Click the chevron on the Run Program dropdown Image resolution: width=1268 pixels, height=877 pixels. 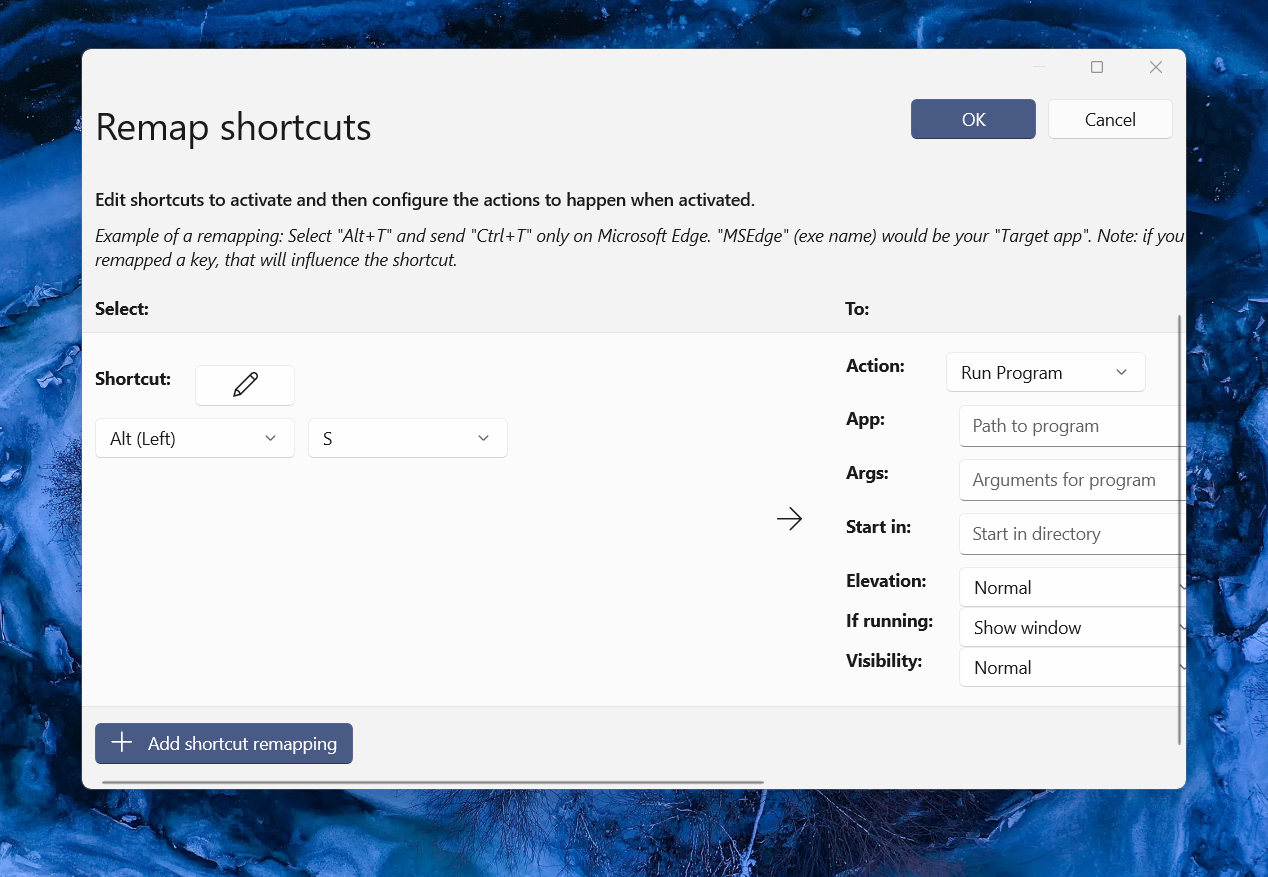tap(1120, 372)
